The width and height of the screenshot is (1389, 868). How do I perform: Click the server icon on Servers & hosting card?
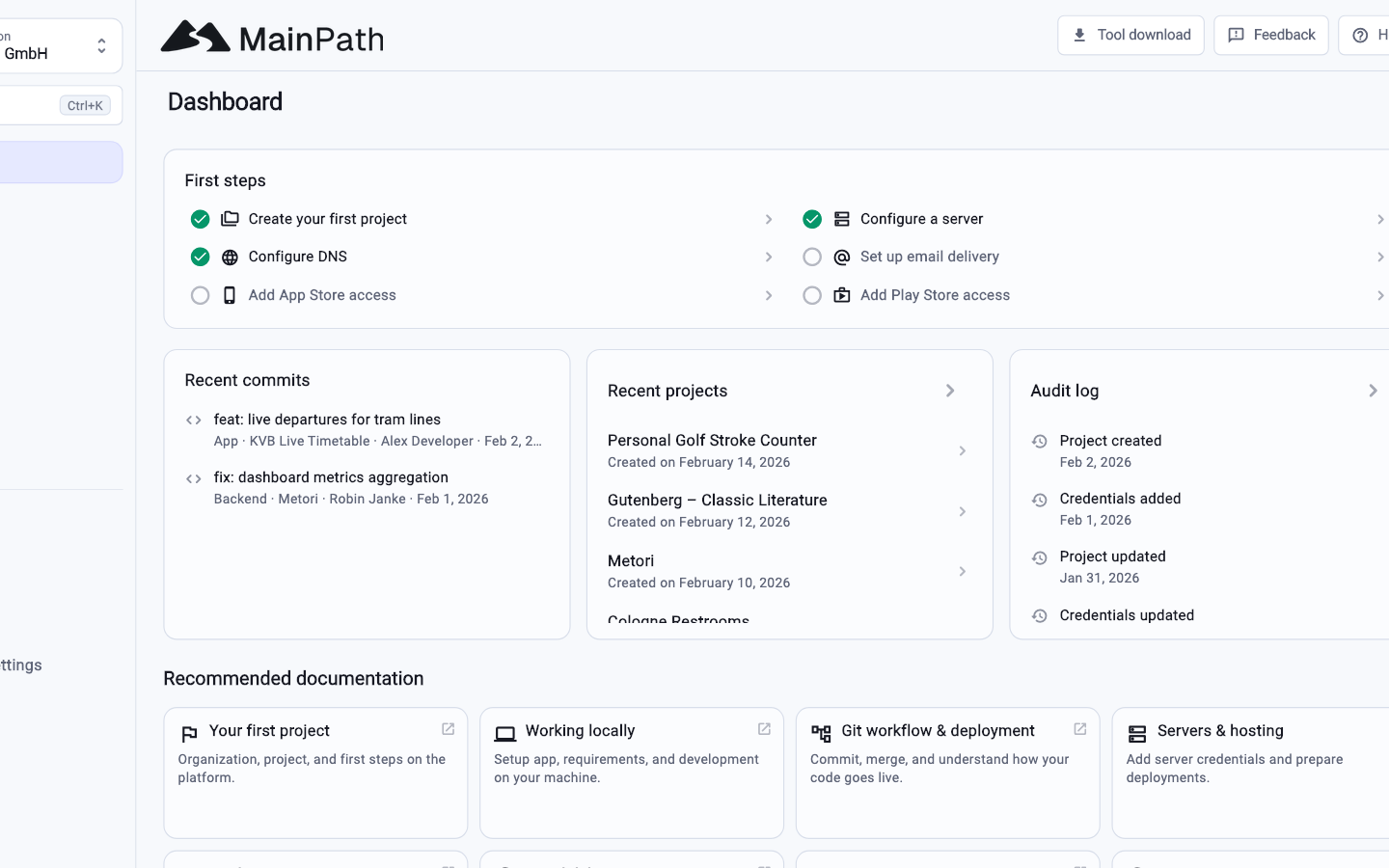[x=1137, y=734]
